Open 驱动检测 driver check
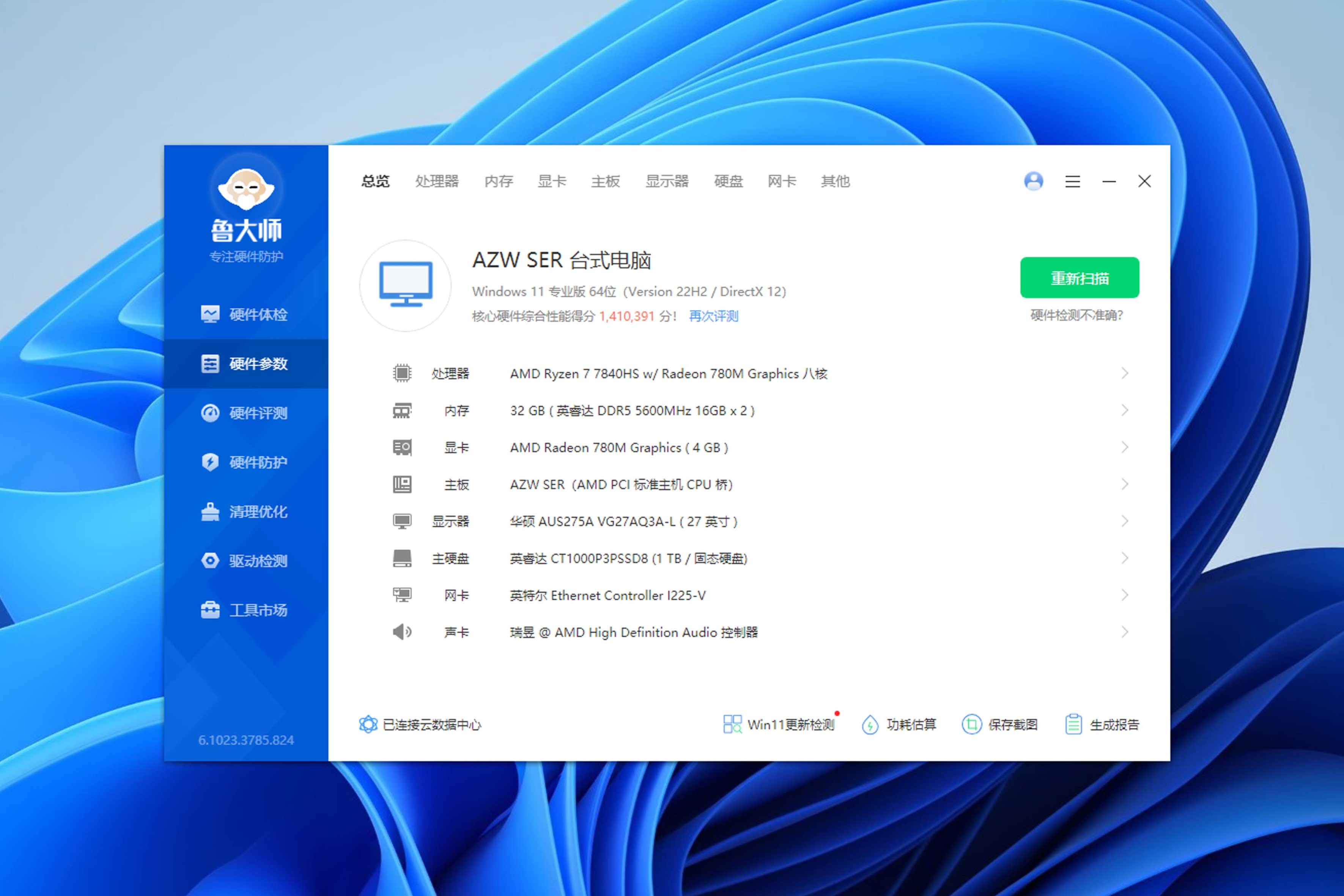Image resolution: width=1344 pixels, height=896 pixels. (x=246, y=561)
